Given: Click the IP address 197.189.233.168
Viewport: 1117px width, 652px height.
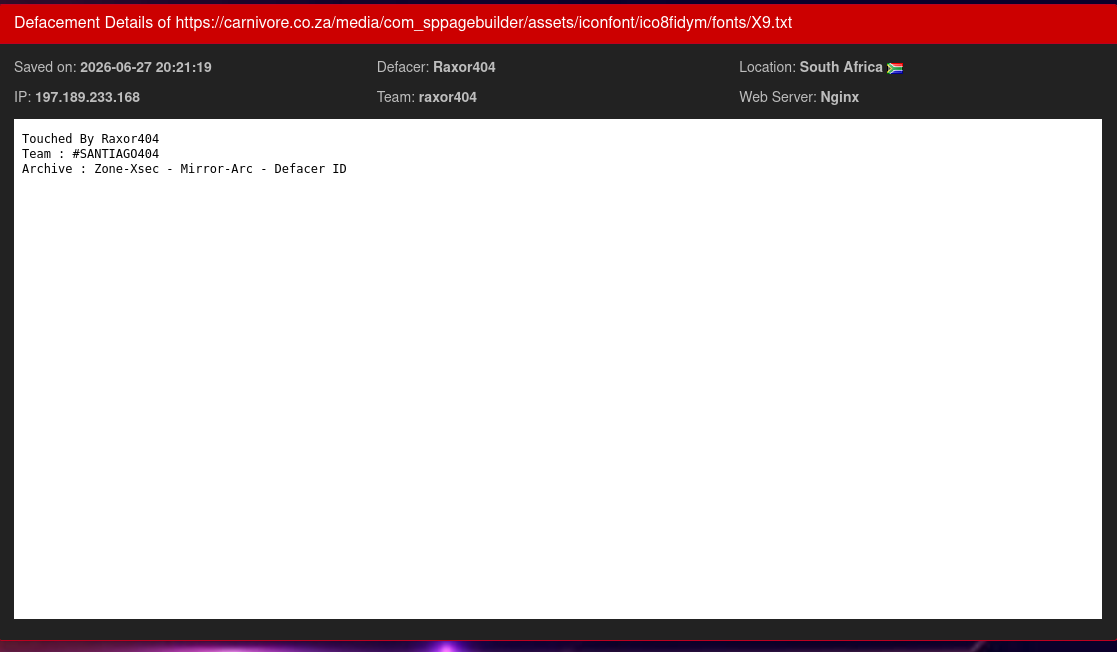Looking at the screenshot, I should coord(88,97).
